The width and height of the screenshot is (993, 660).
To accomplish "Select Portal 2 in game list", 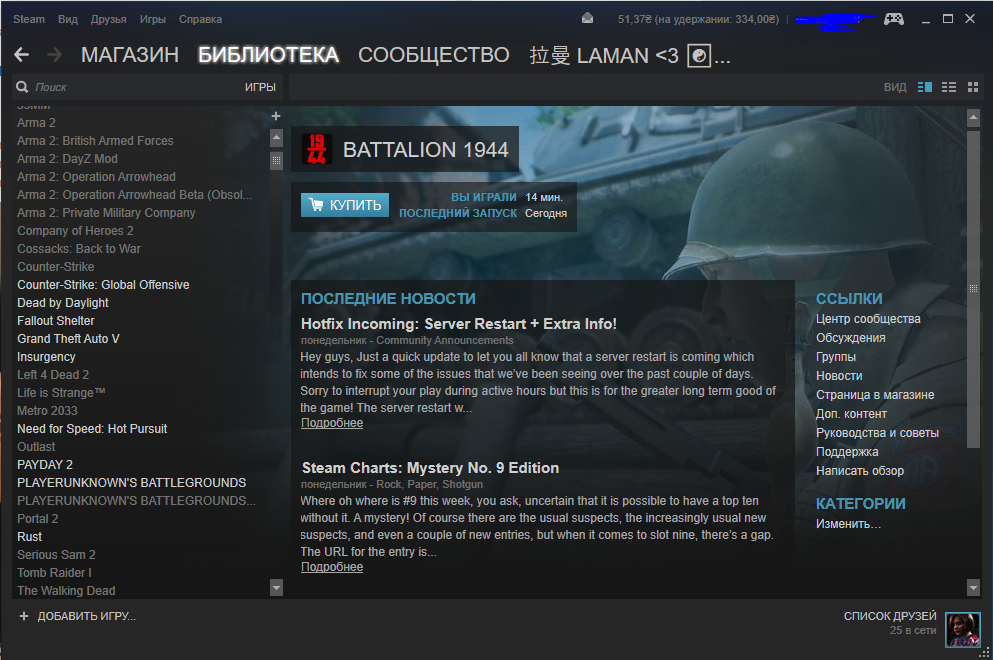I will click(x=37, y=518).
